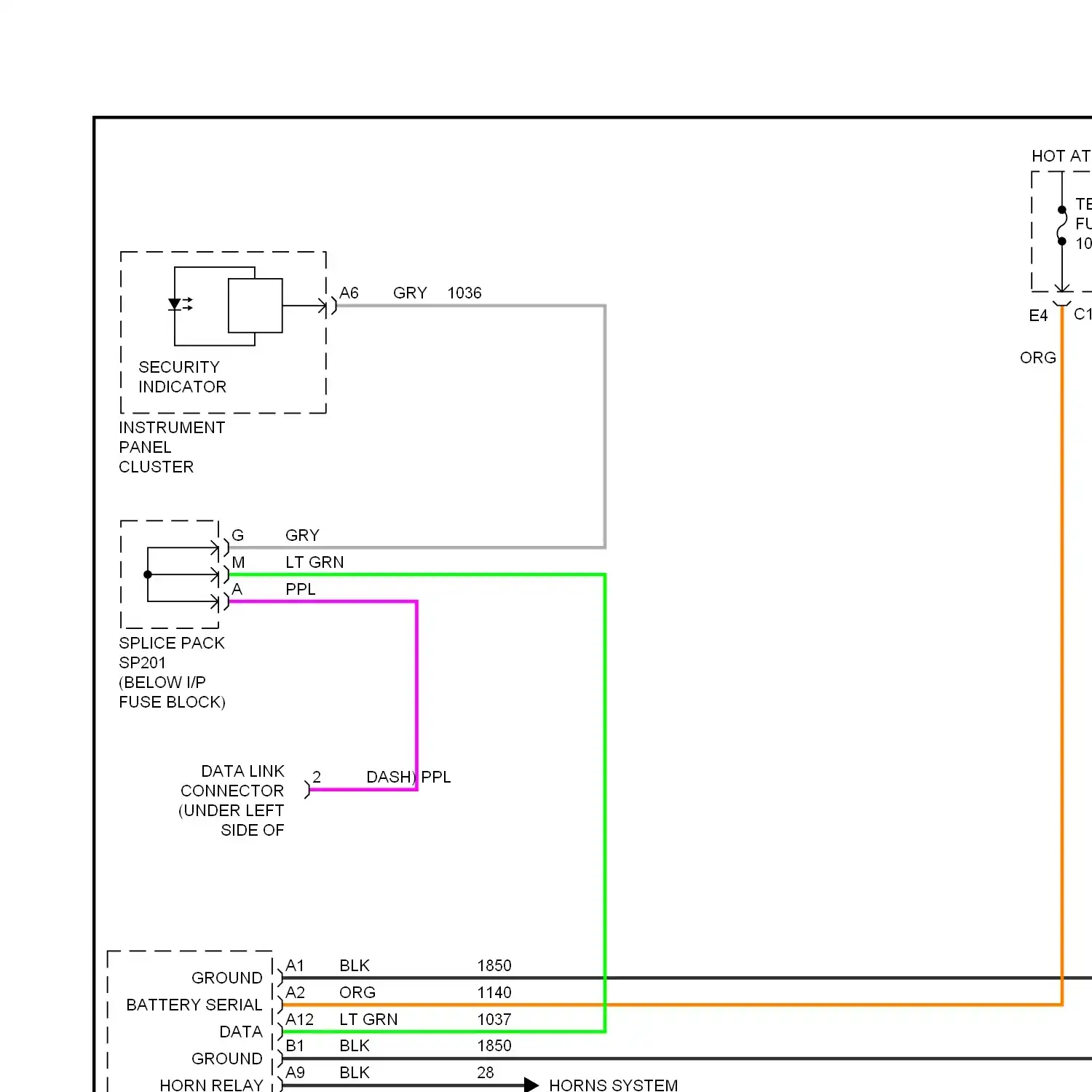This screenshot has height=1092, width=1092.
Task: Click the A2 terminal label
Action: pos(295,992)
